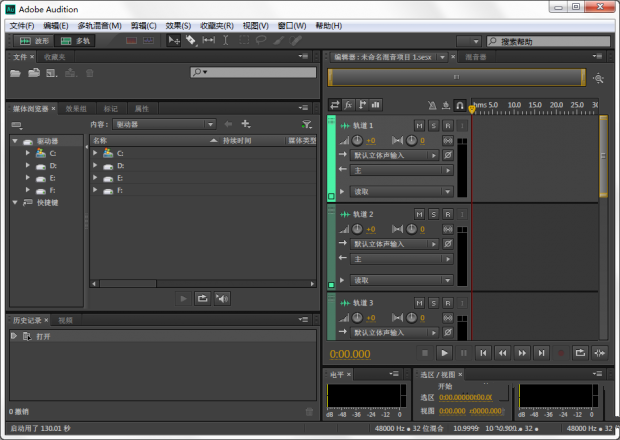This screenshot has height=440, width=620.
Task: Arm track 轨道 3 for record
Action: pos(448,303)
